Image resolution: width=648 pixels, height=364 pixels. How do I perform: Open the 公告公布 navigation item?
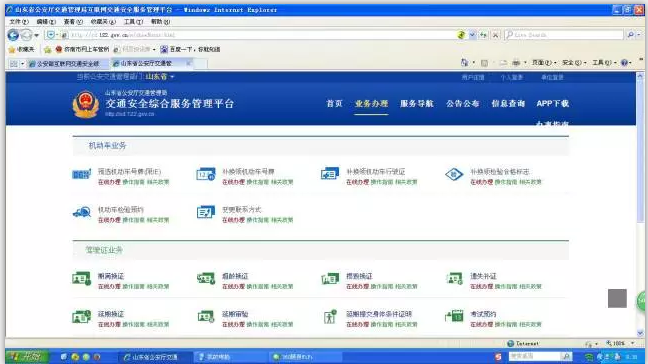pyautogui.click(x=462, y=104)
